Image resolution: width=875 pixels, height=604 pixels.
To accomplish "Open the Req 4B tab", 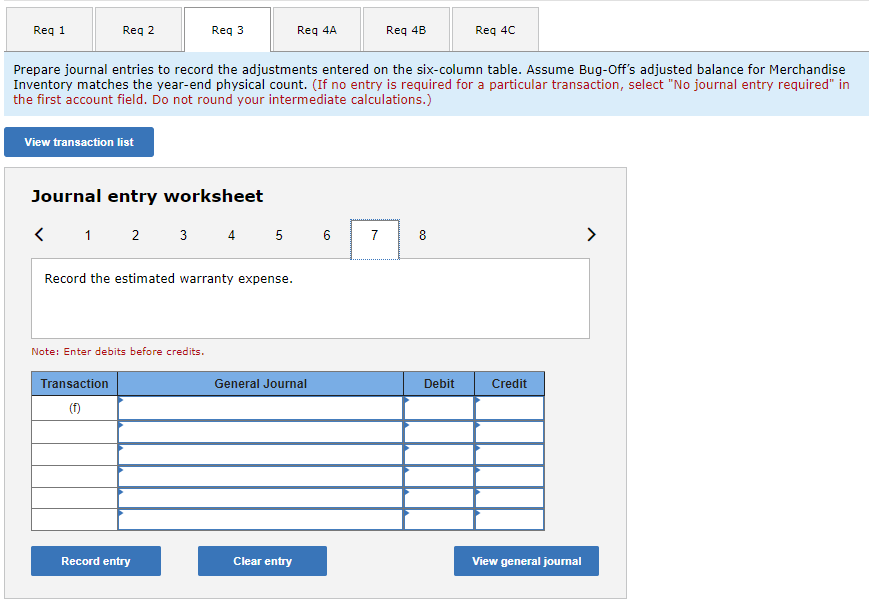I will [405, 29].
